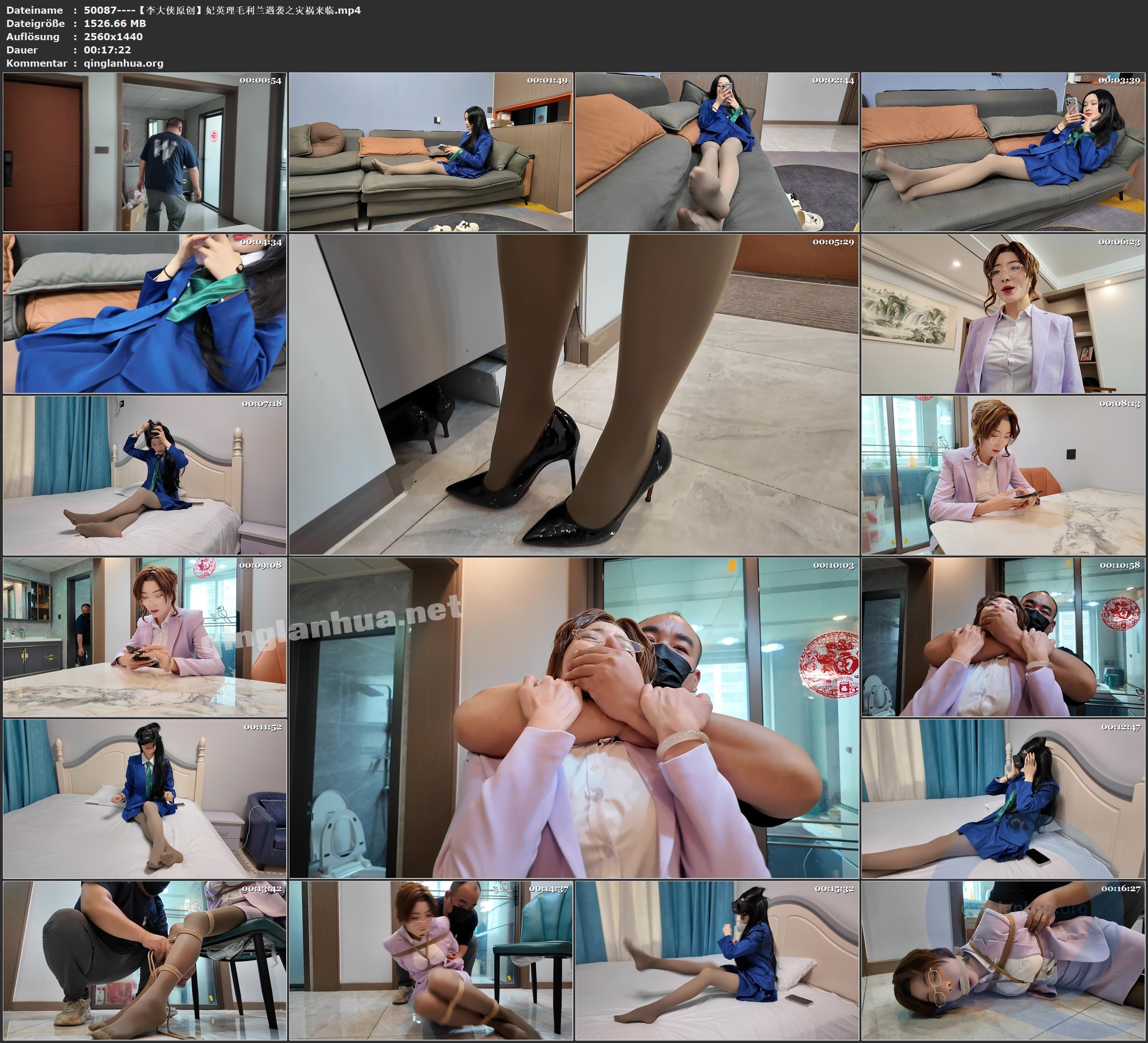Click the large frame timestamped 00:10:03
This screenshot has height=1043, width=1148.
click(573, 717)
